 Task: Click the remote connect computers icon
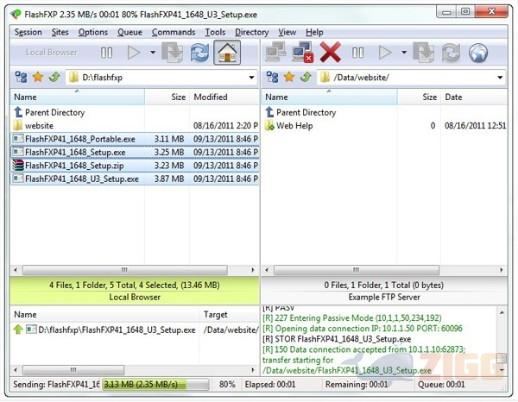pos(276,52)
